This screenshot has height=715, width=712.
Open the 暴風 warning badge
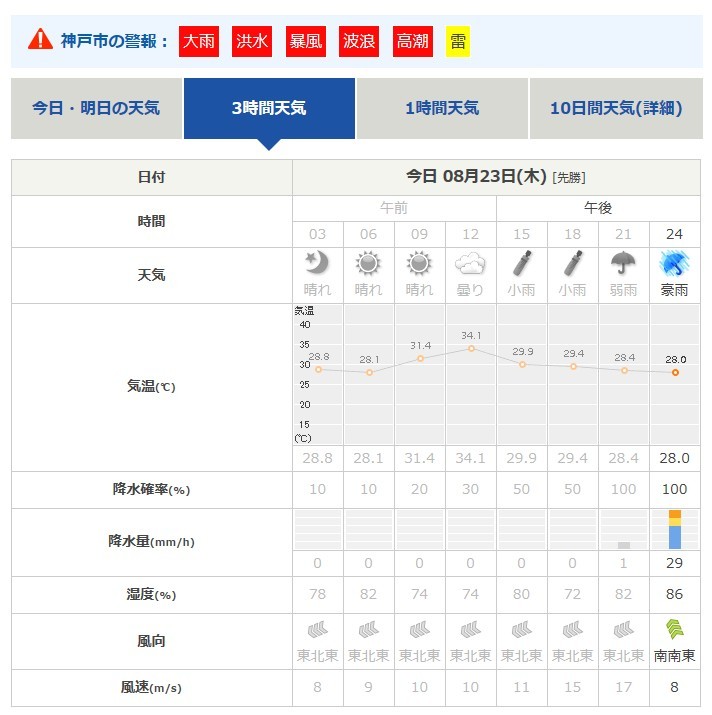(x=306, y=42)
